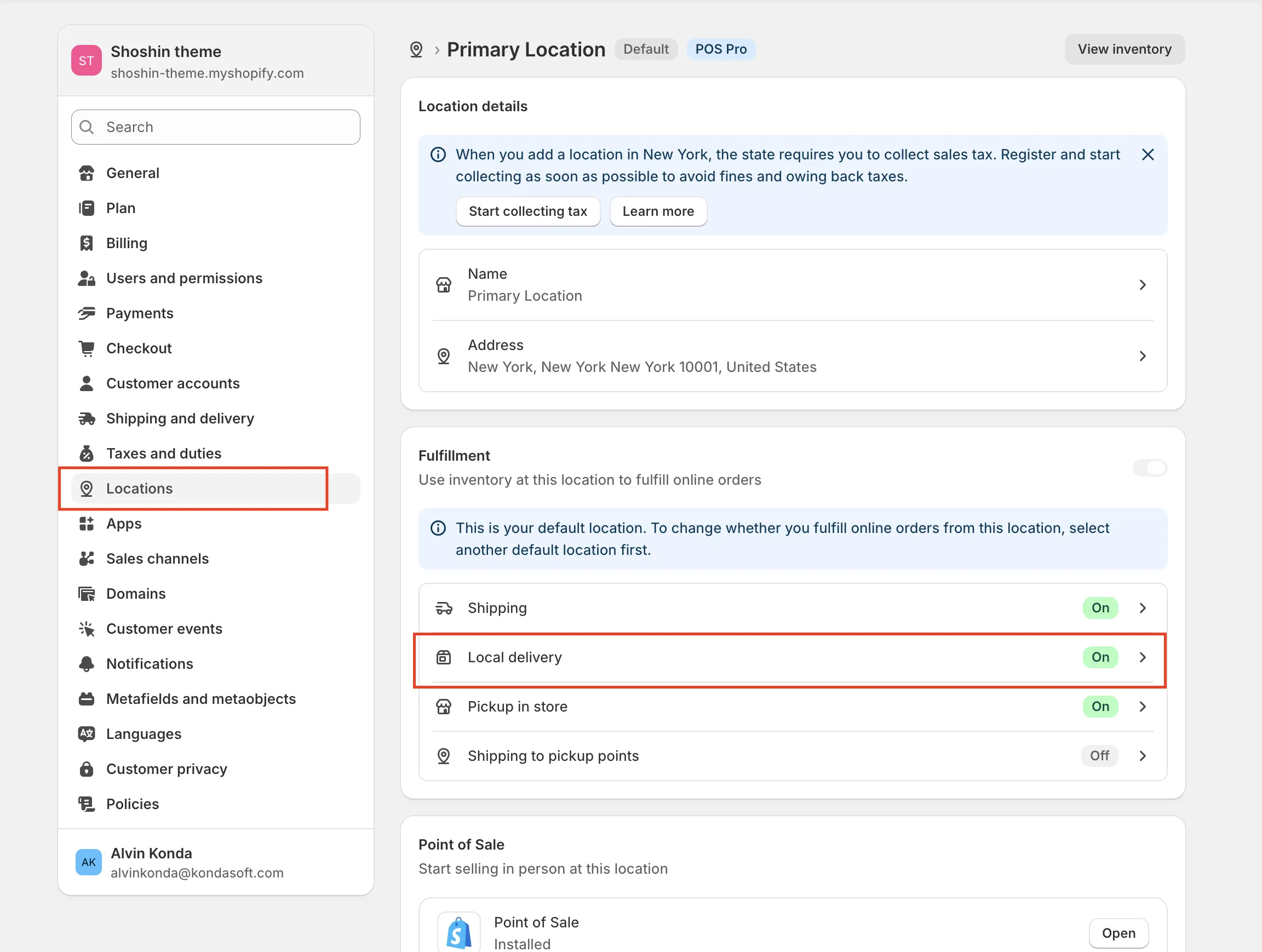Click the location pin breadcrumb icon

point(416,50)
